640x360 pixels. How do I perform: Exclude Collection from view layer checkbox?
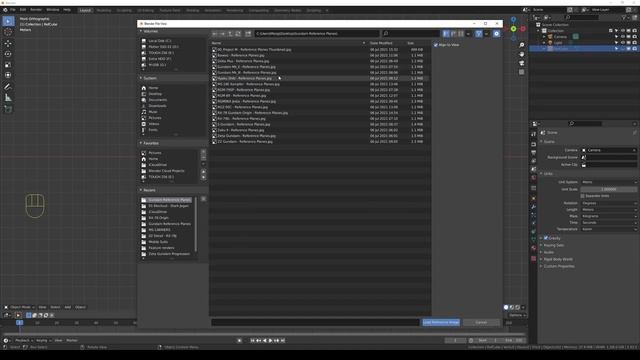(611, 31)
